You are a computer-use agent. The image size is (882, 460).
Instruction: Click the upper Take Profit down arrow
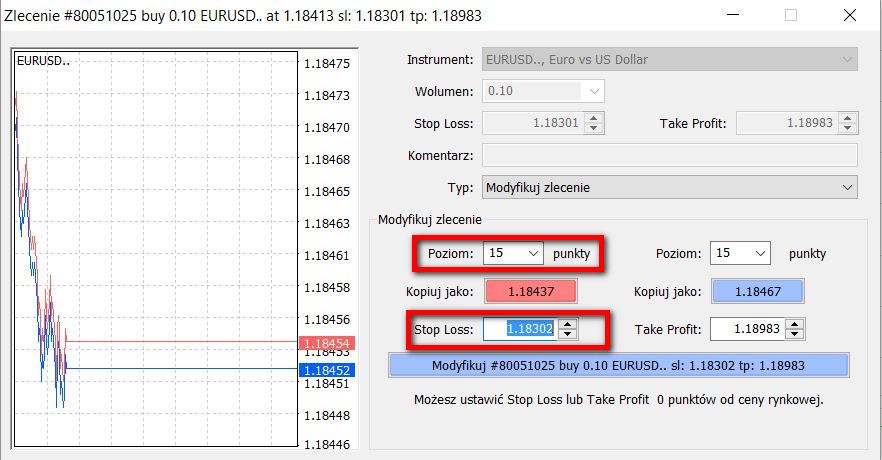point(848,128)
